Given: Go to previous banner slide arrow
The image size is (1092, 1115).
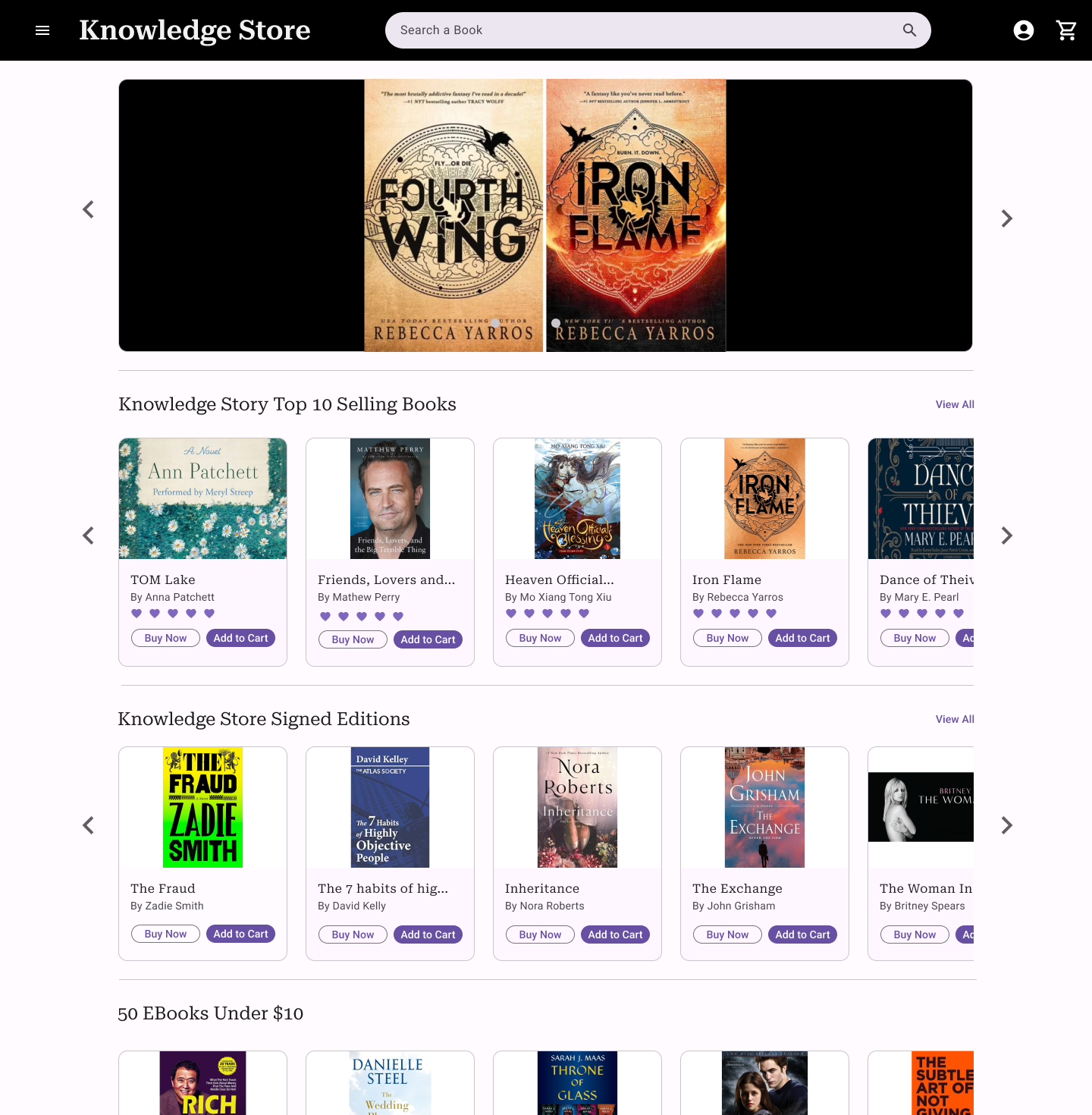Looking at the screenshot, I should pos(88,209).
